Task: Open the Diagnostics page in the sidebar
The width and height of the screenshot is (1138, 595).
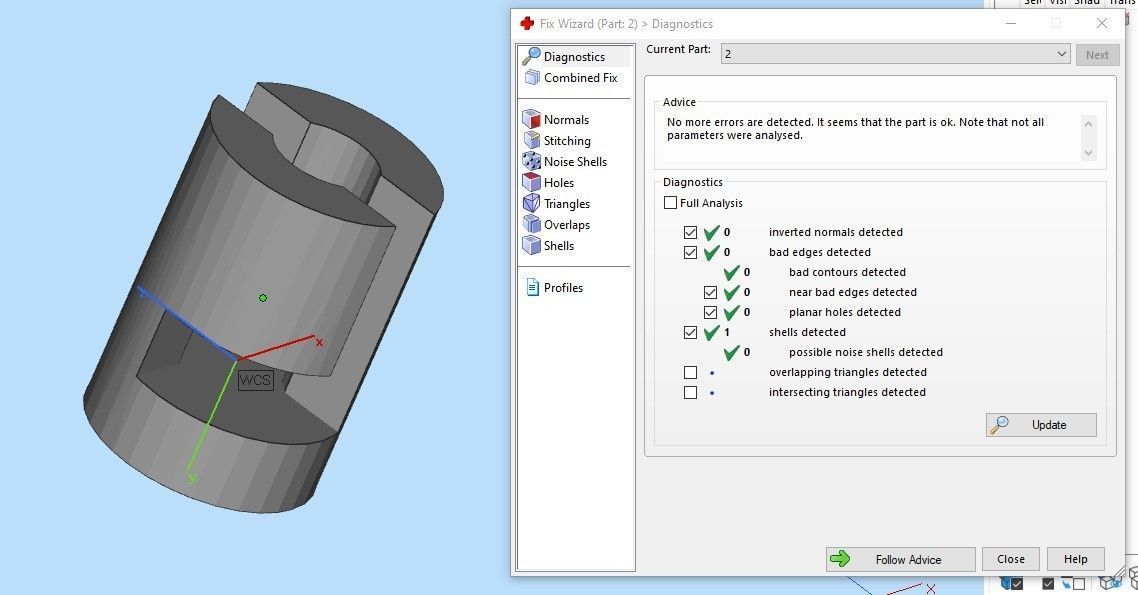Action: pos(574,57)
